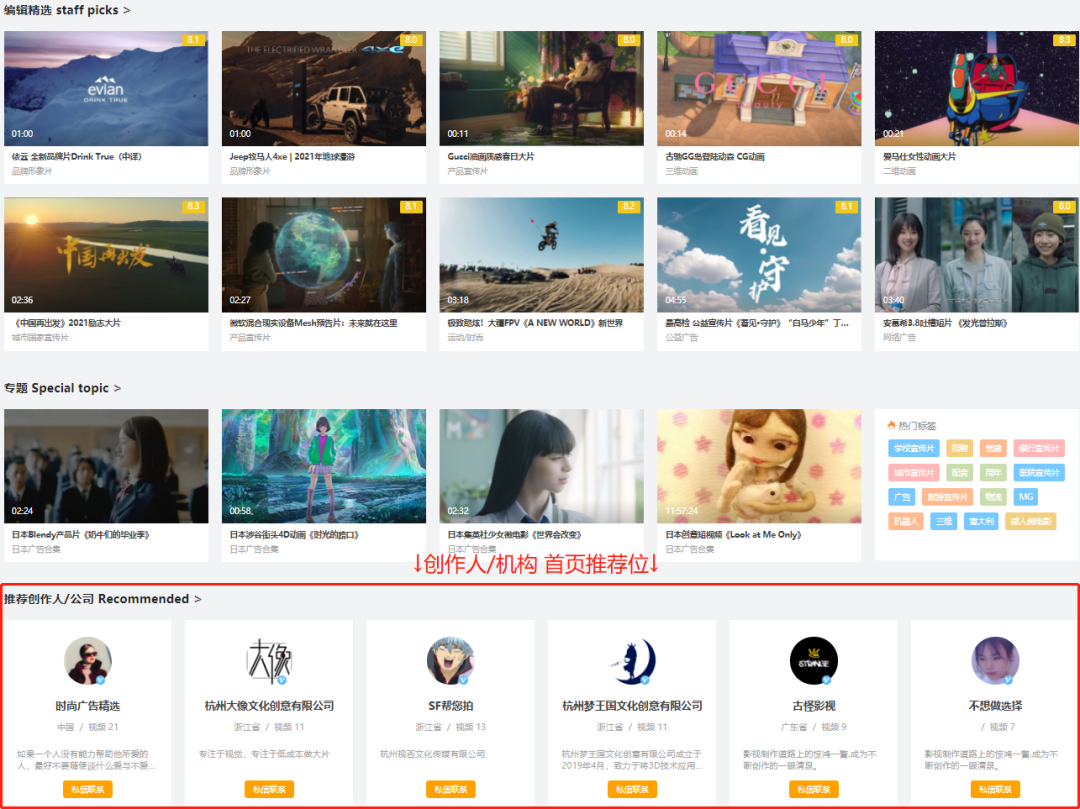Click the 不想做选择 creator avatar

(995, 661)
